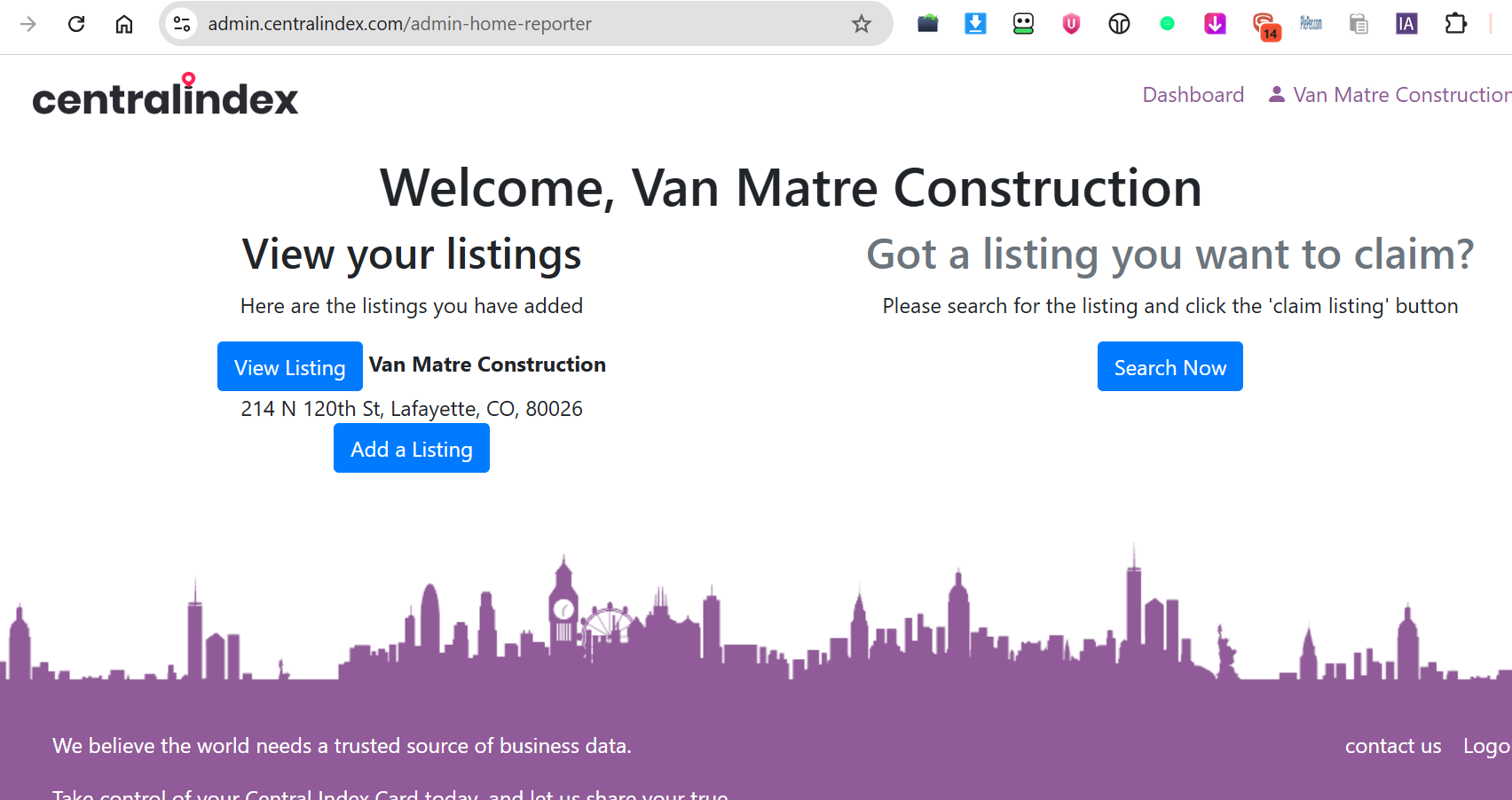Reload the page with the refresh icon

pyautogui.click(x=76, y=24)
